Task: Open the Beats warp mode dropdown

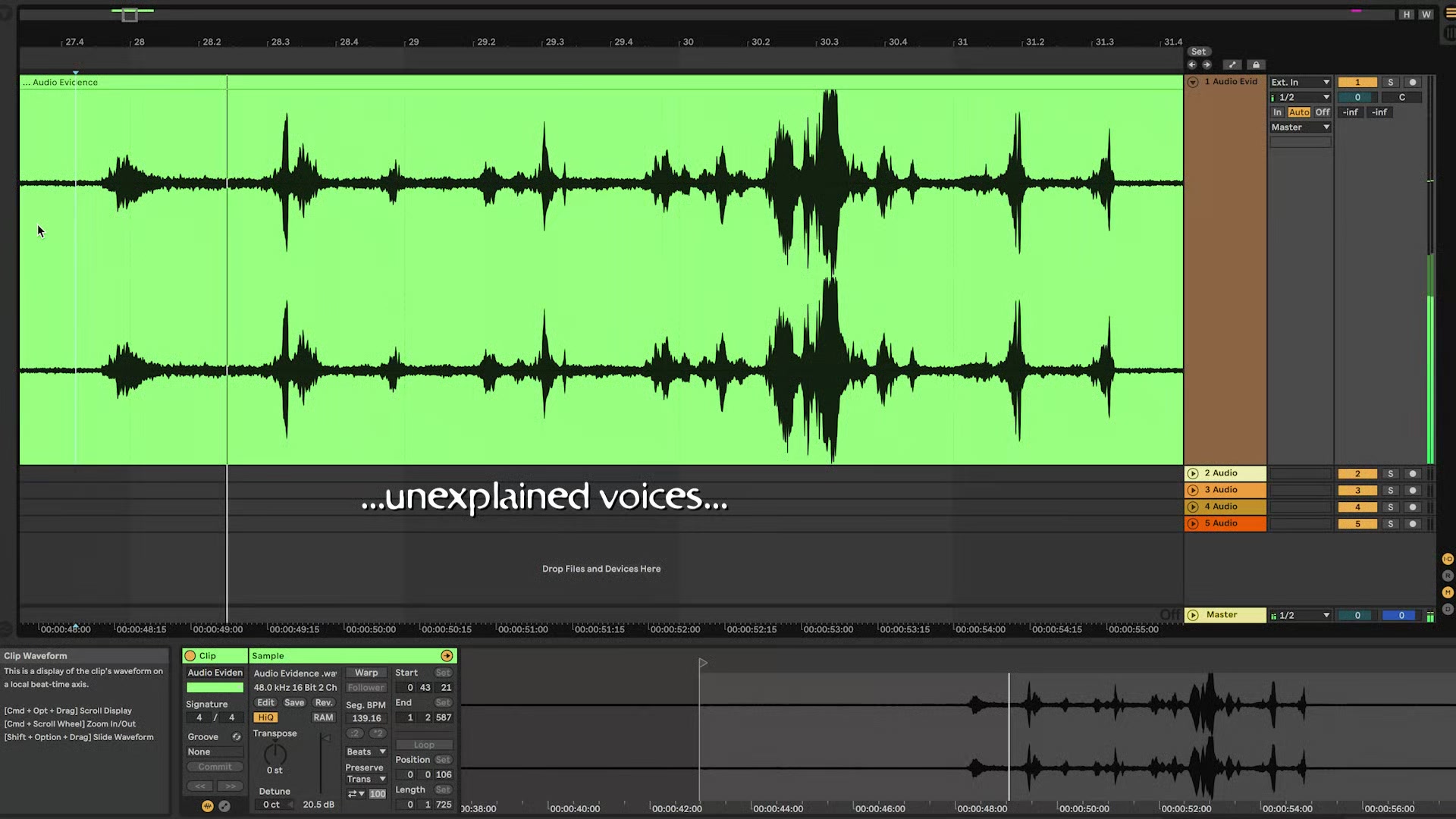Action: [366, 752]
